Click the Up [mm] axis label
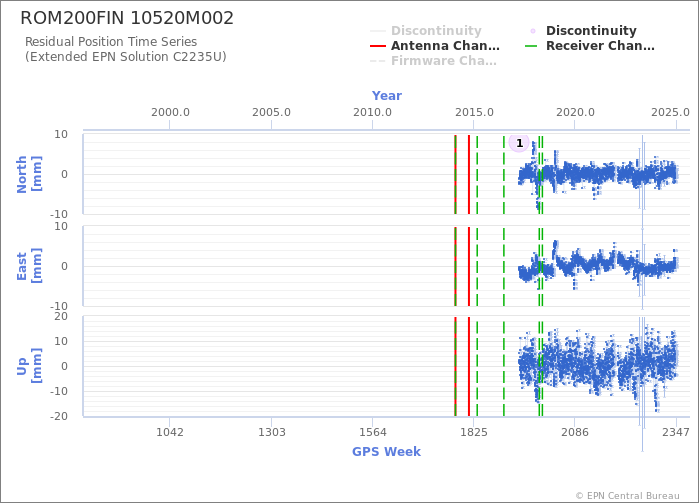 [29, 366]
